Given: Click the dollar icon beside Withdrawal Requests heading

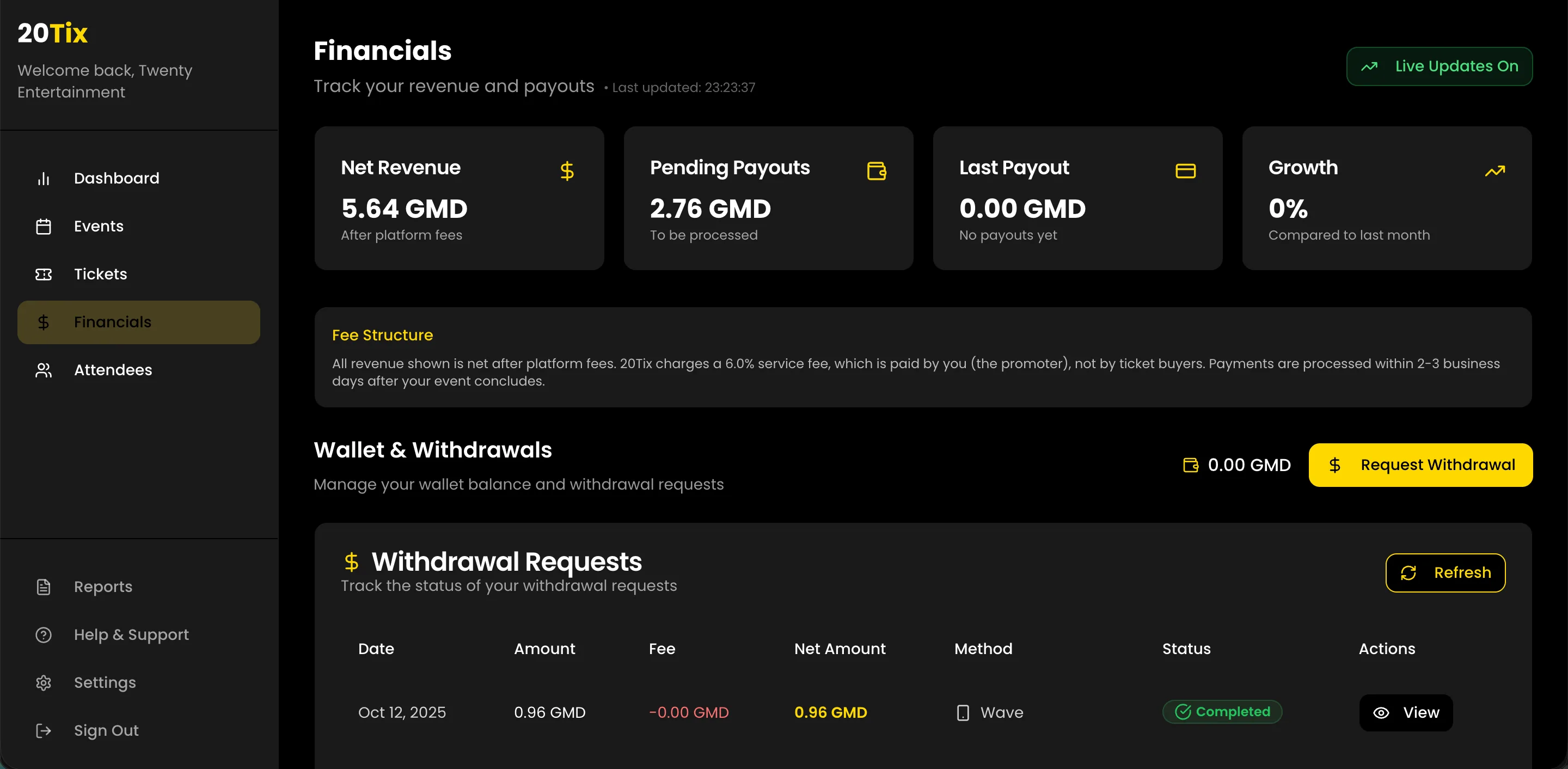Looking at the screenshot, I should point(351,562).
